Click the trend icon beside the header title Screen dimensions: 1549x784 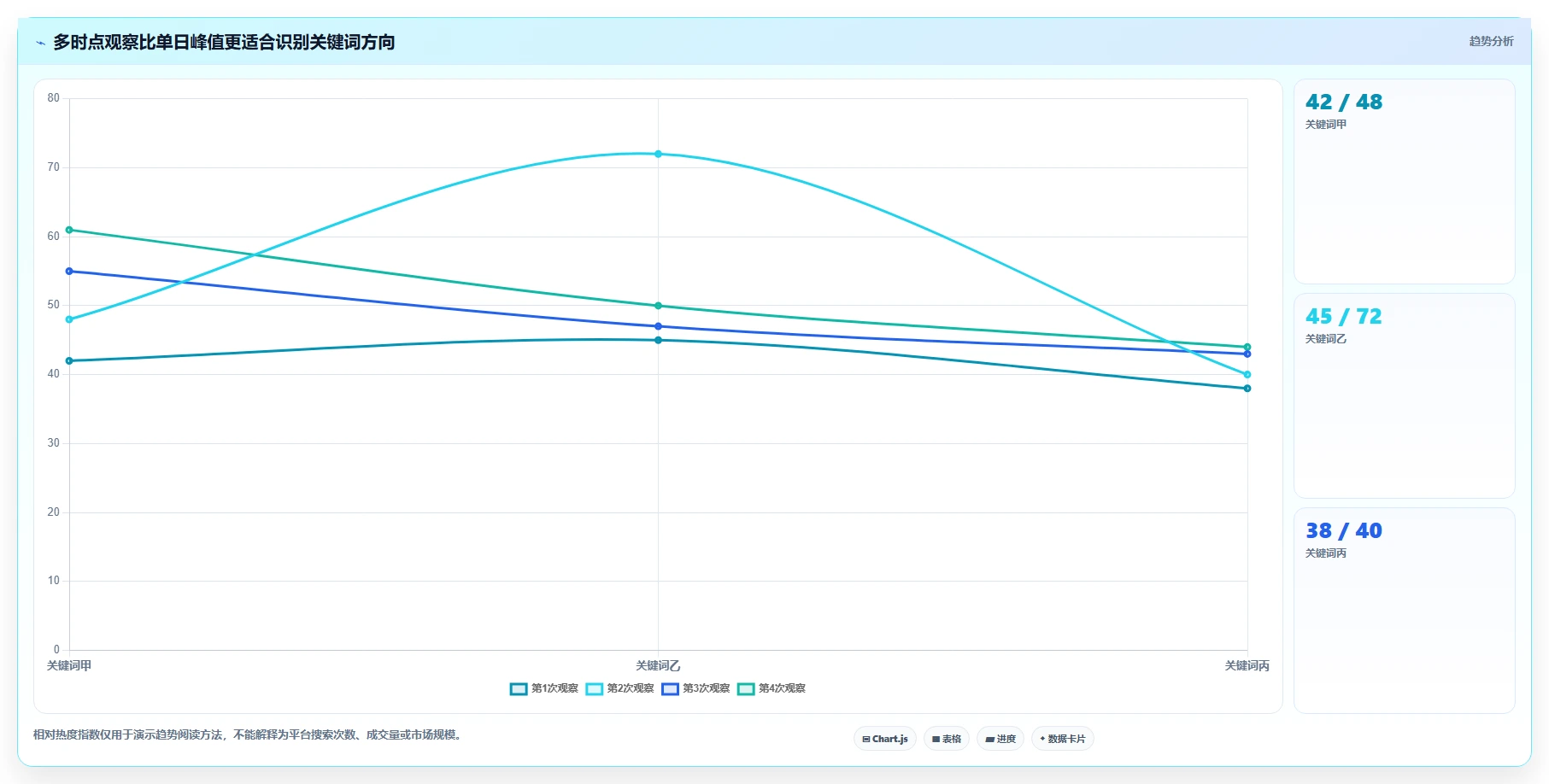pyautogui.click(x=40, y=43)
